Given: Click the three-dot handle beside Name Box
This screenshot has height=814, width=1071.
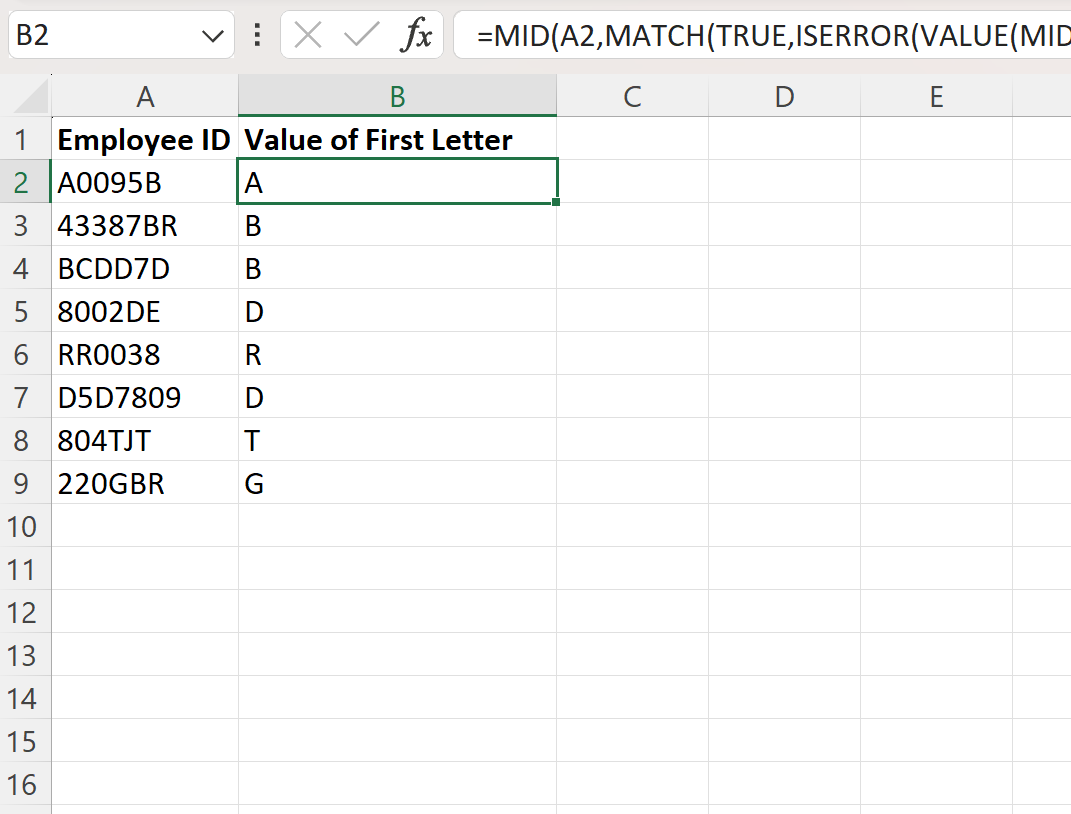Looking at the screenshot, I should (257, 34).
